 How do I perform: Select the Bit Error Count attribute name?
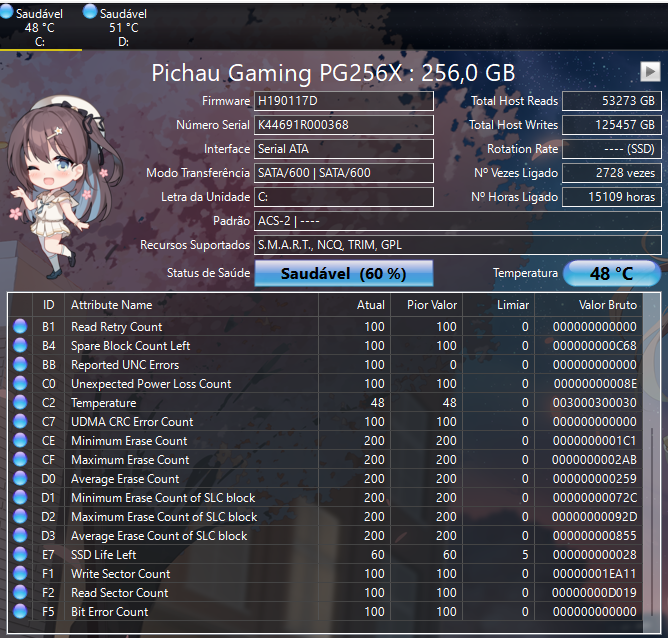click(x=109, y=612)
